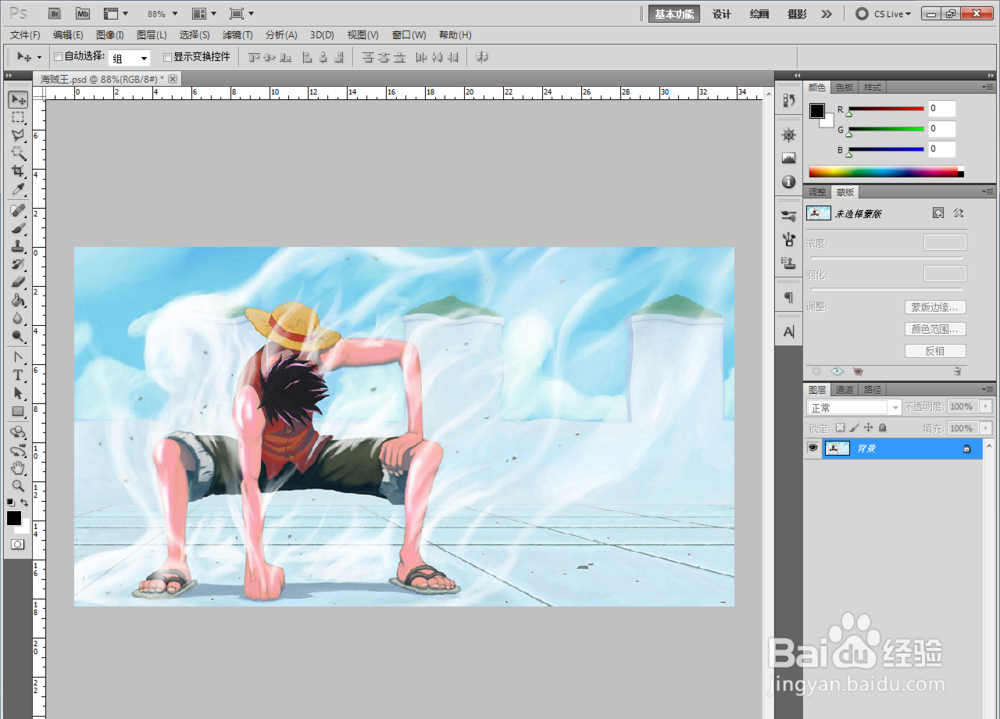The height and width of the screenshot is (719, 1000).
Task: Select the Magic Wand tool
Action: (x=18, y=153)
